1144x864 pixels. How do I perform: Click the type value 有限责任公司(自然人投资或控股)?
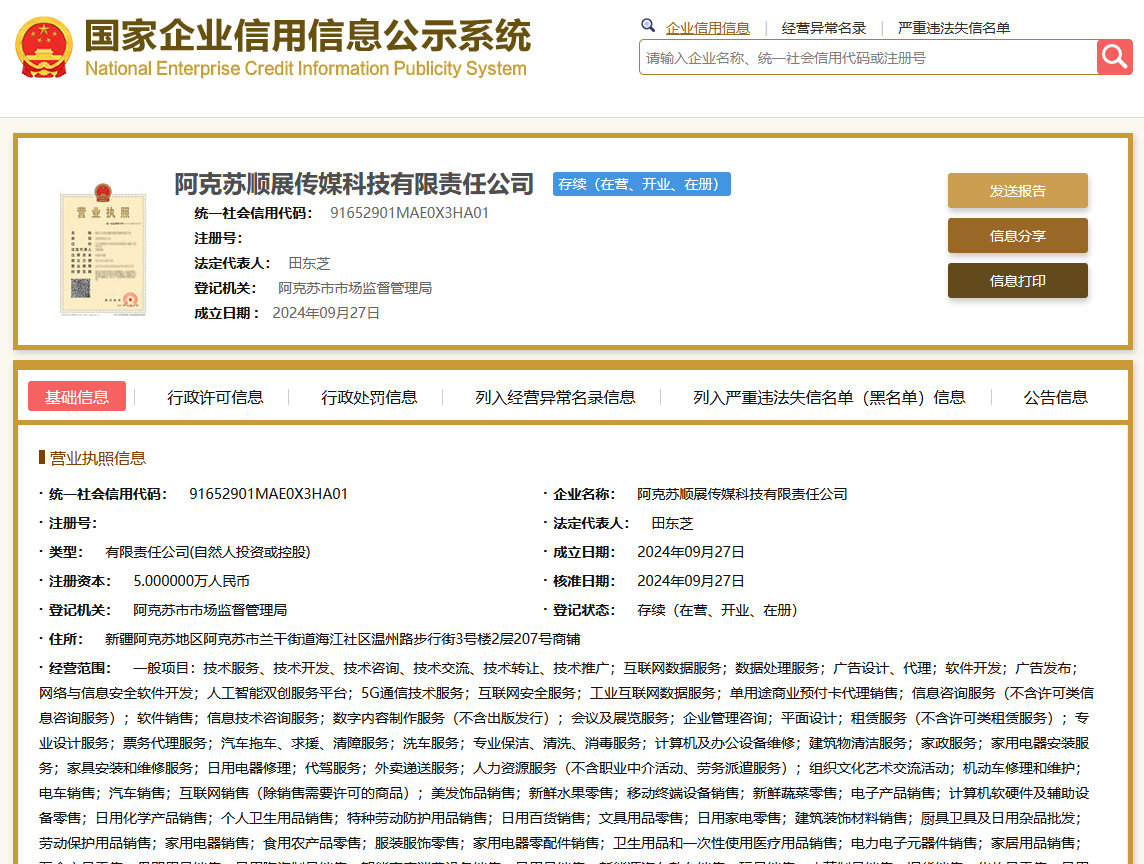208,552
